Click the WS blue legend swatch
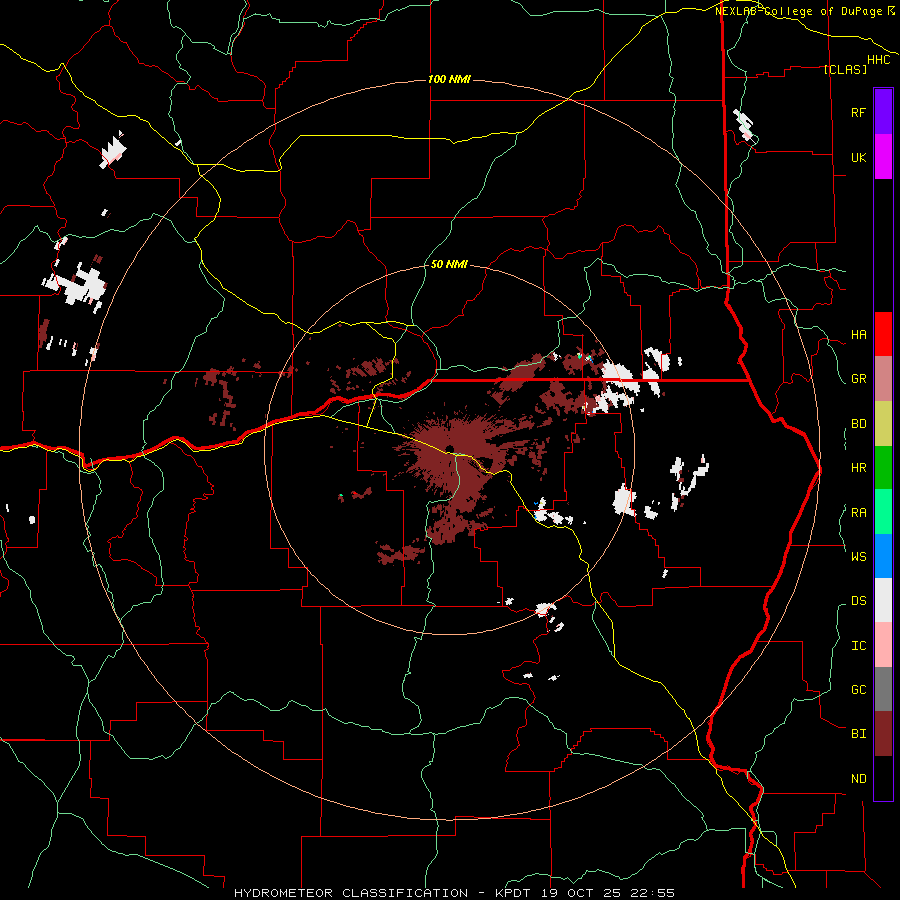Screen dimensions: 900x900 tap(883, 556)
